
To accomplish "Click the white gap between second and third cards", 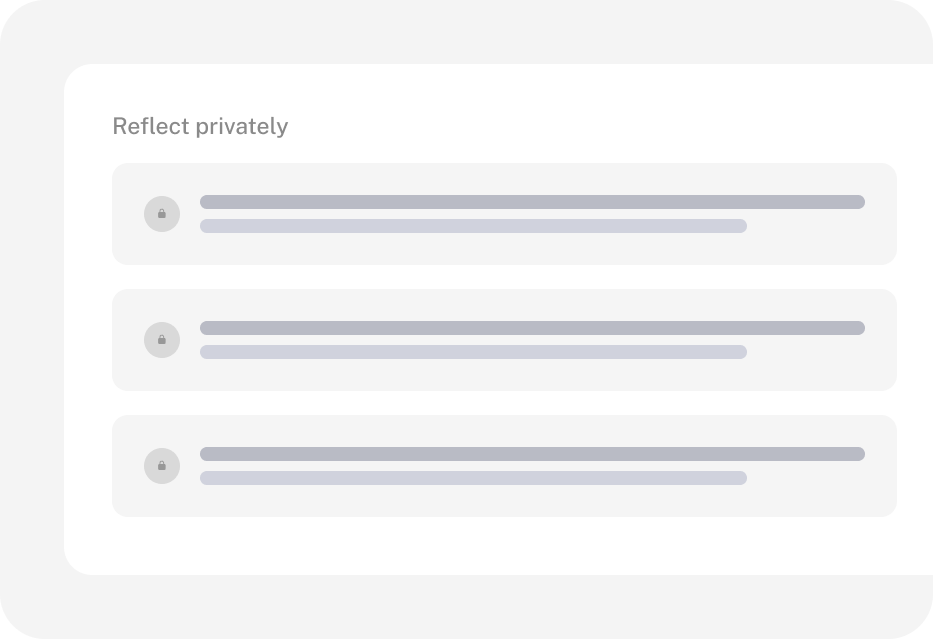I will (x=505, y=403).
